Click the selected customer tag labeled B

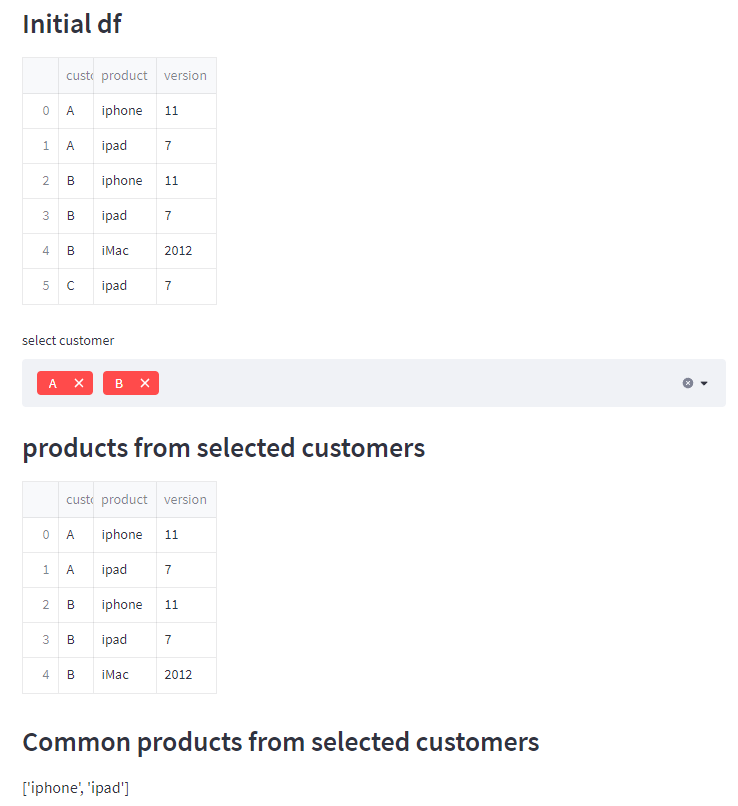coord(119,383)
